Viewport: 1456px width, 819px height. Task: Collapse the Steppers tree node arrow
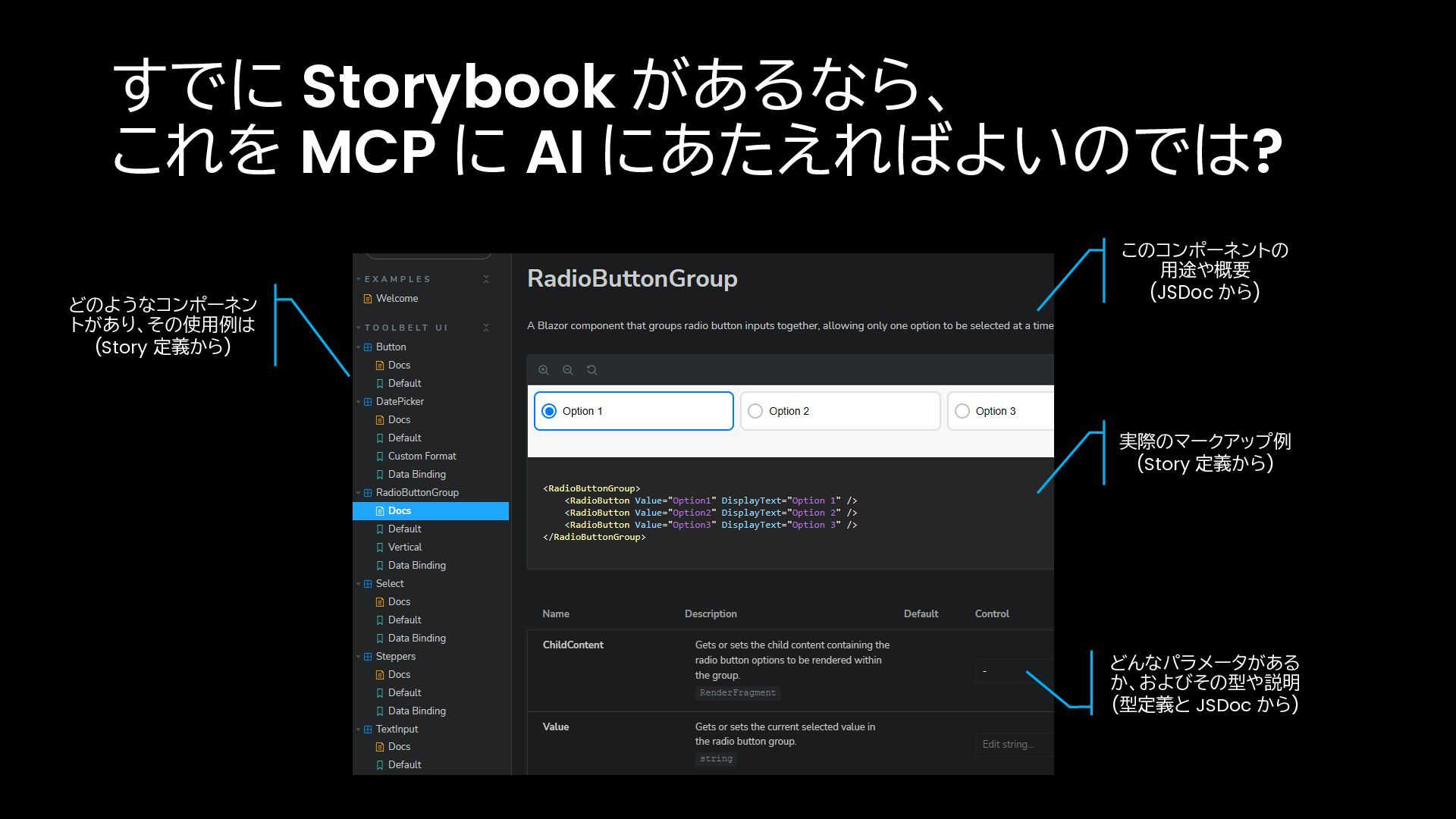(x=359, y=657)
